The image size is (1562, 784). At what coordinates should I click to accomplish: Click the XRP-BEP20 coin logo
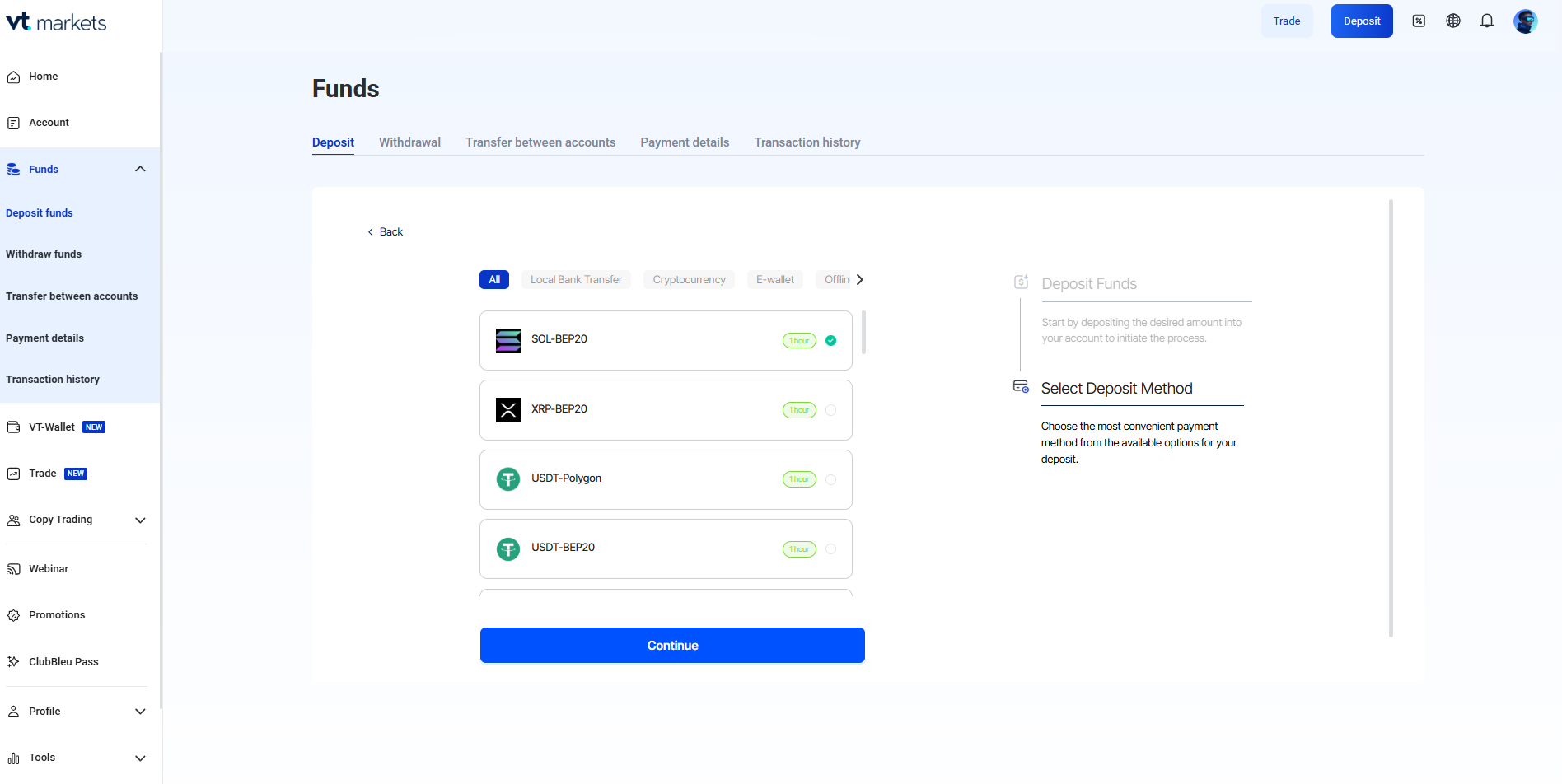(508, 409)
